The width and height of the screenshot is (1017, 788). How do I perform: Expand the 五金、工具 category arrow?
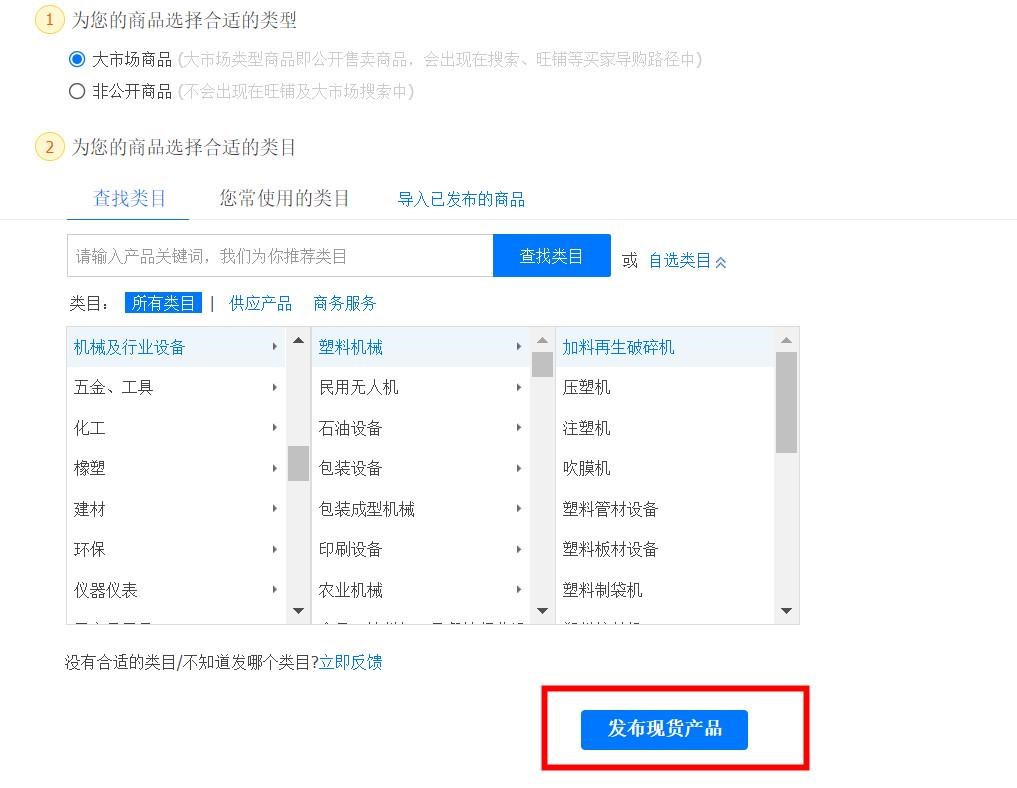275,387
